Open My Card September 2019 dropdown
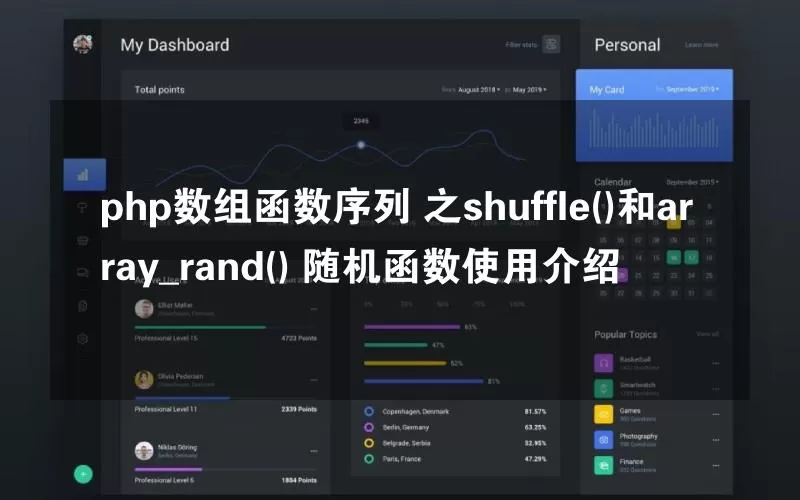The height and width of the screenshot is (500, 800). [x=692, y=89]
